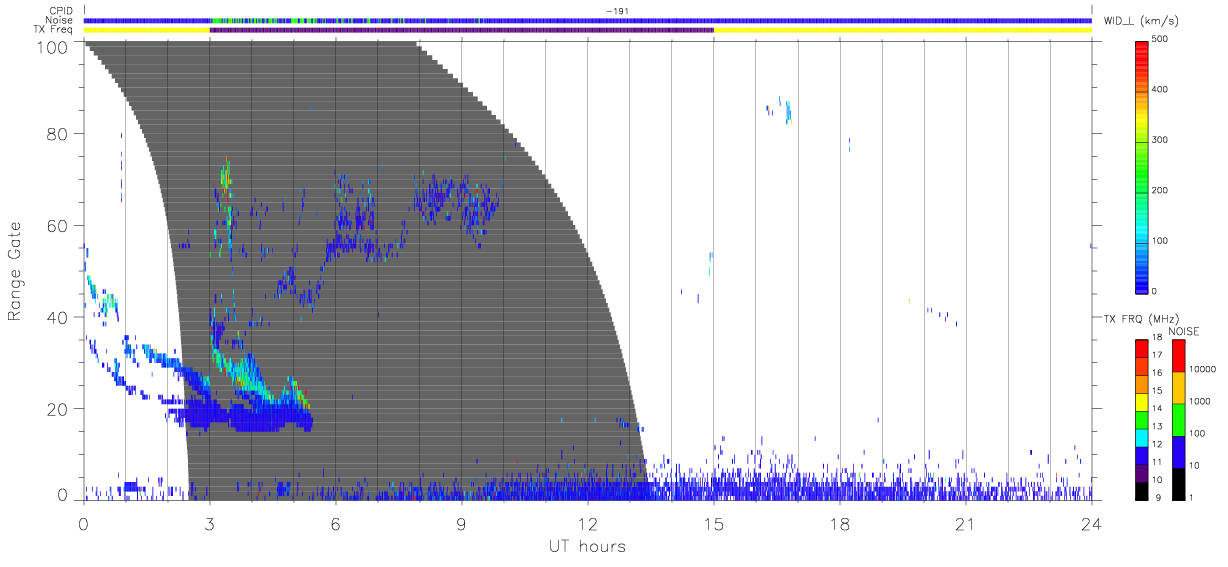Image resolution: width=1228 pixels, height=567 pixels.
Task: Click the Range Gate axis title
Action: (x=16, y=271)
